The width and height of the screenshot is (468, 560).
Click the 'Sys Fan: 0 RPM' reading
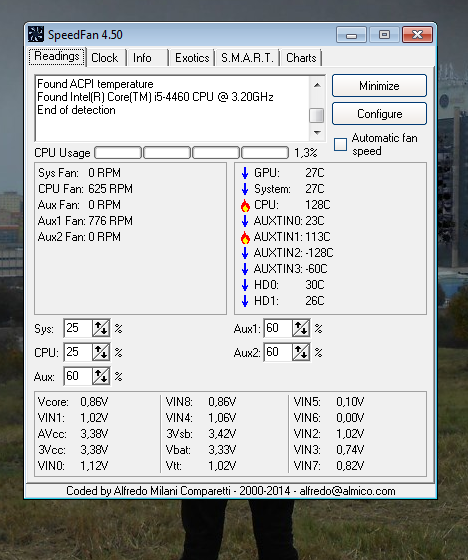coord(79,173)
